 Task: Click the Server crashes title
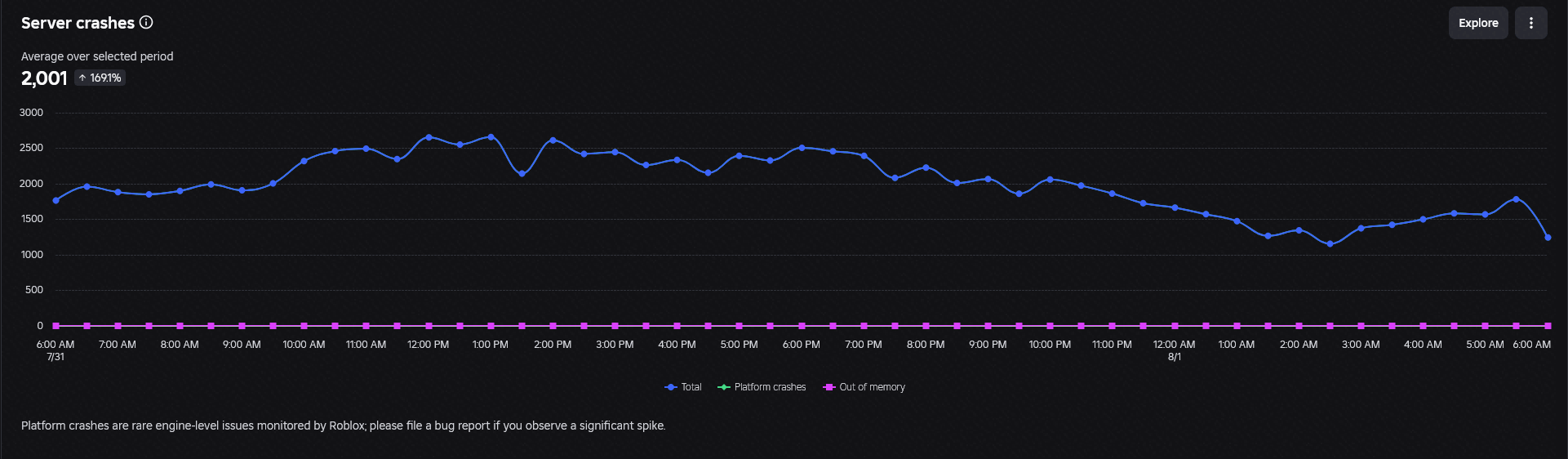point(78,23)
